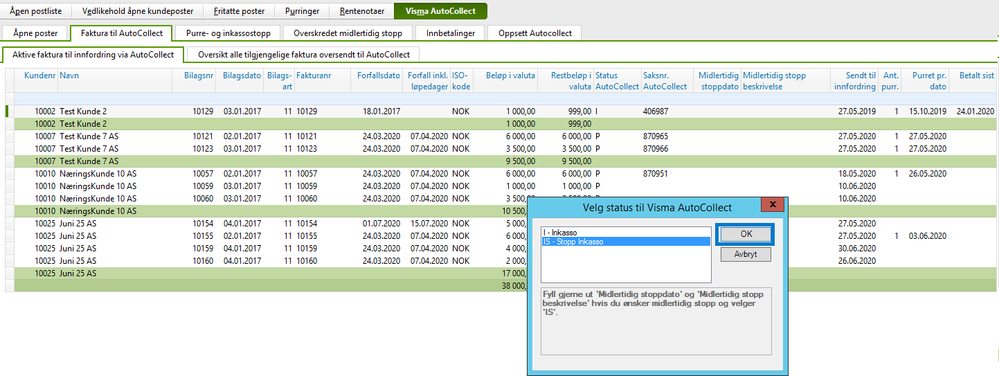Select invoice row 10129 for Test Kunde 2
The image size is (999, 376).
tap(501, 111)
